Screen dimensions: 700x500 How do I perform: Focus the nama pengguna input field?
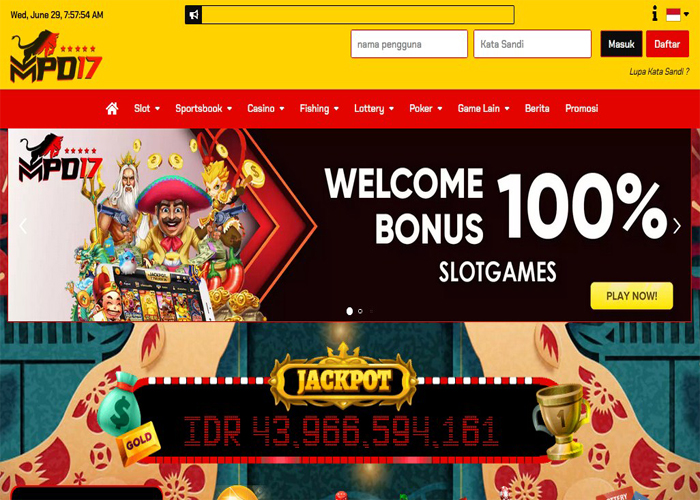point(409,44)
